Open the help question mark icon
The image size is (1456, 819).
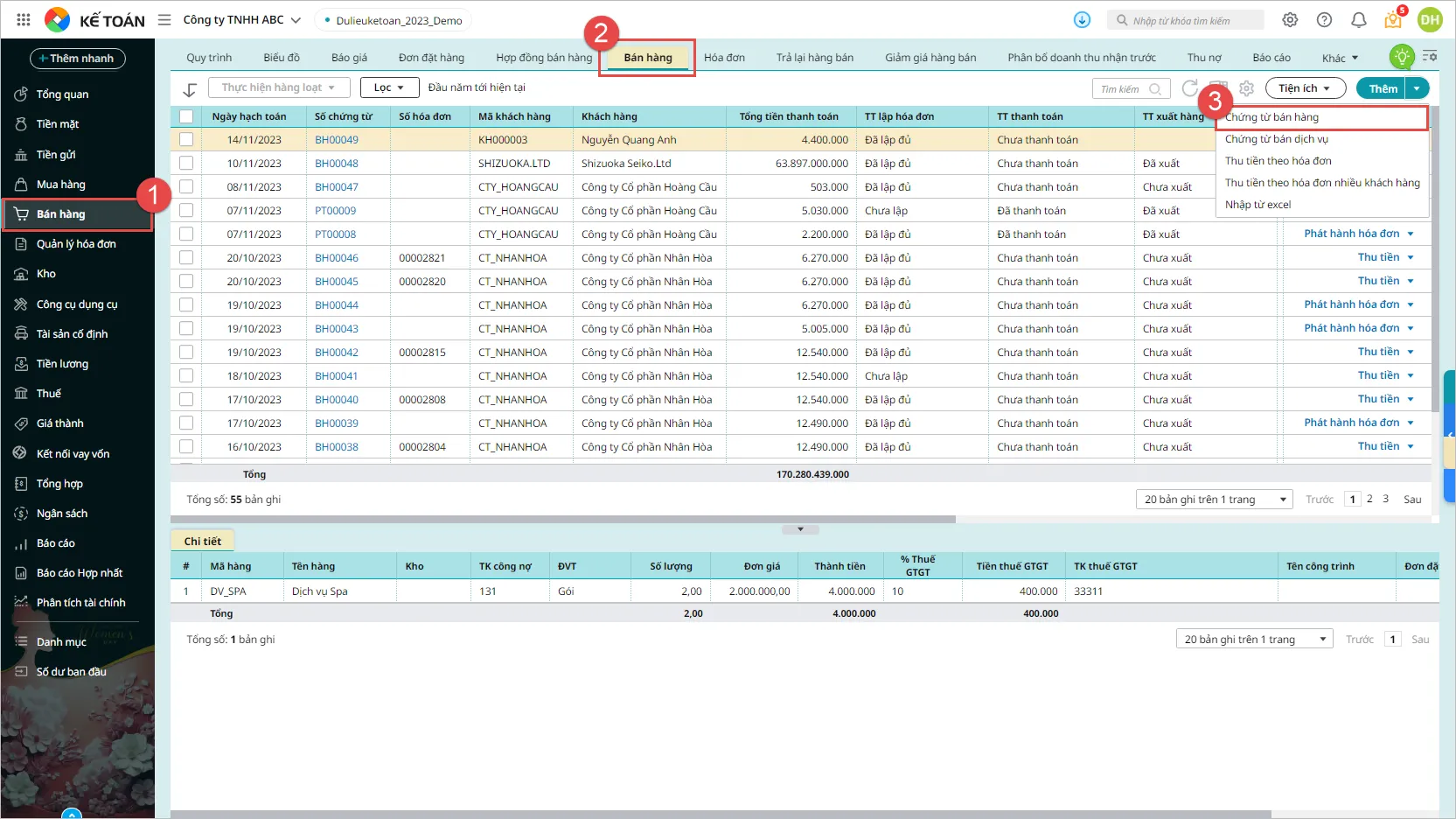point(1324,20)
